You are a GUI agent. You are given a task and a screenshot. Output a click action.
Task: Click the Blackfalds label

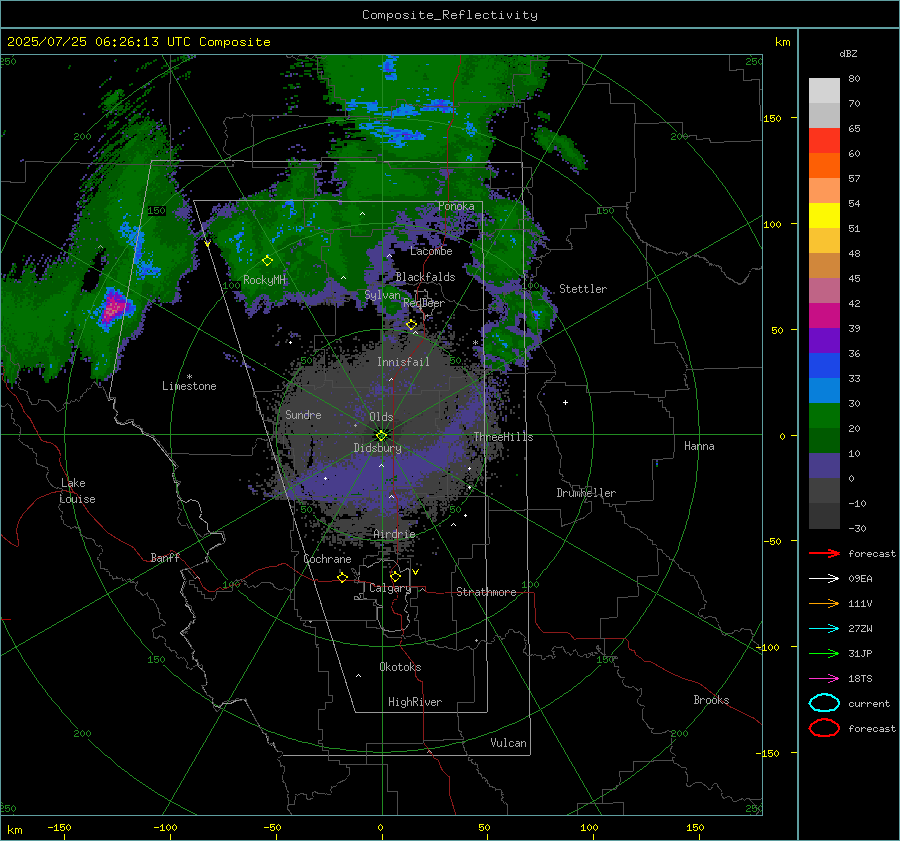pyautogui.click(x=425, y=277)
